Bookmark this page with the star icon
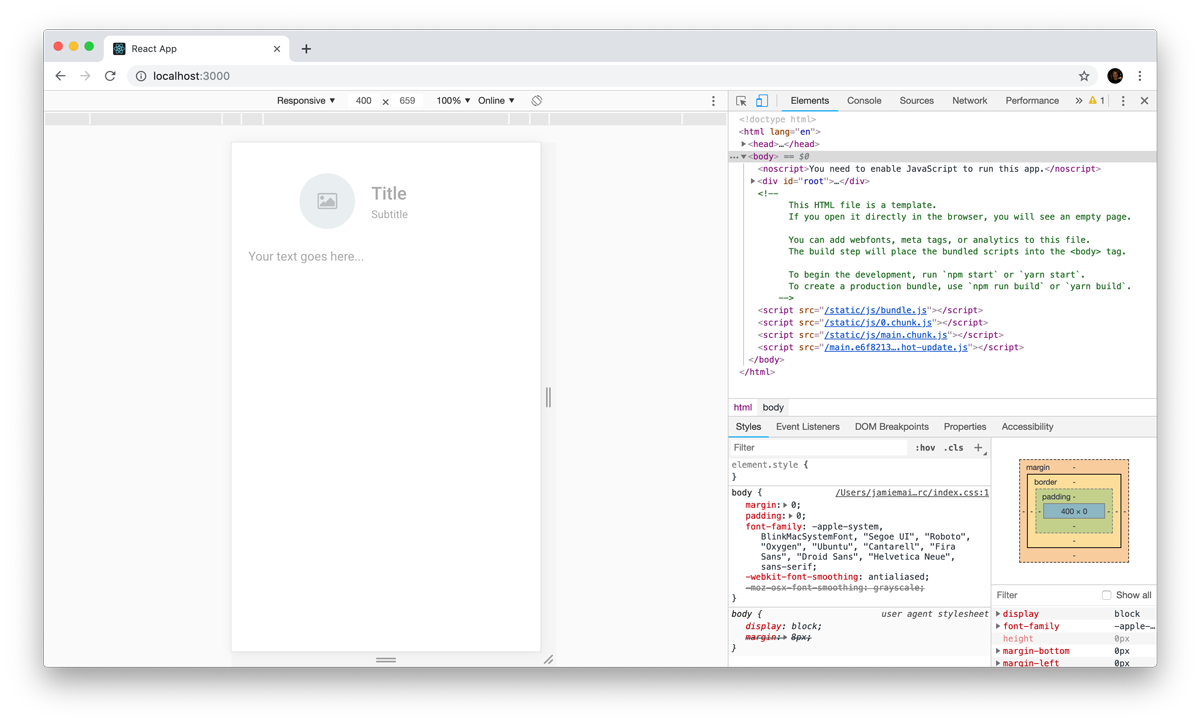 1084,76
